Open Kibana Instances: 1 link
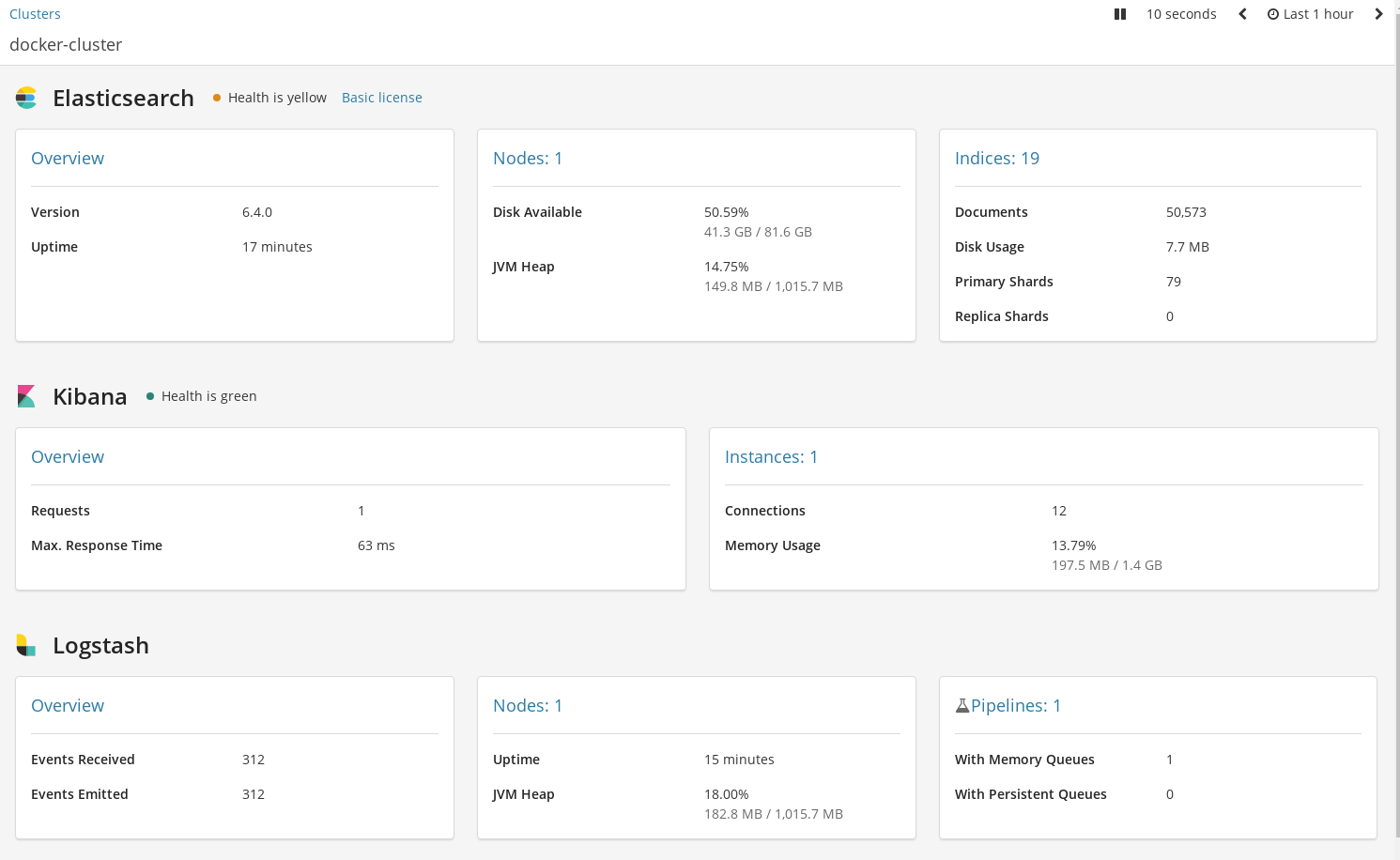The height and width of the screenshot is (860, 1400). (x=771, y=457)
